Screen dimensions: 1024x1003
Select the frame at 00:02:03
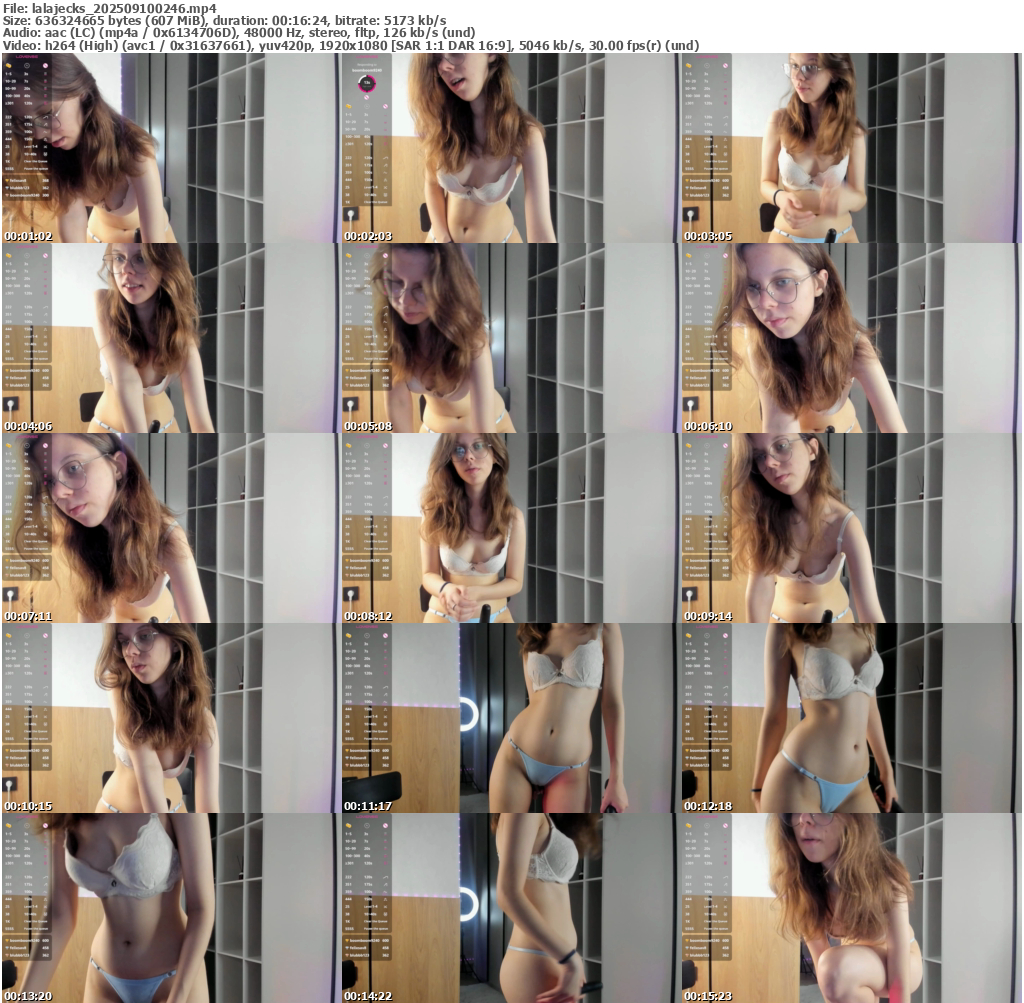(511, 148)
